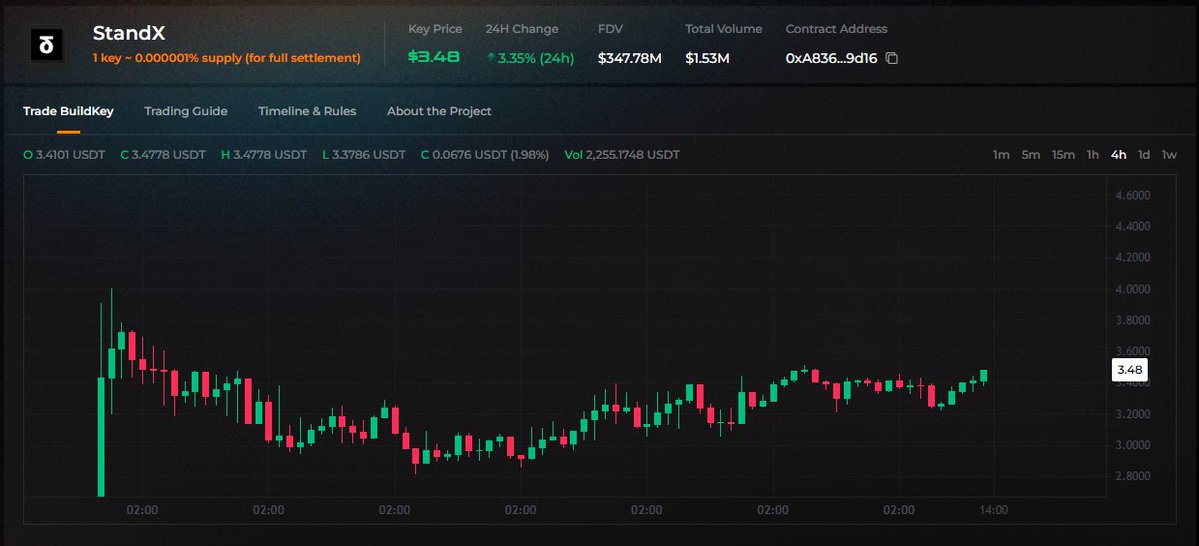This screenshot has height=546, width=1199.
Task: Click the $1.53M total volume value
Action: point(707,58)
